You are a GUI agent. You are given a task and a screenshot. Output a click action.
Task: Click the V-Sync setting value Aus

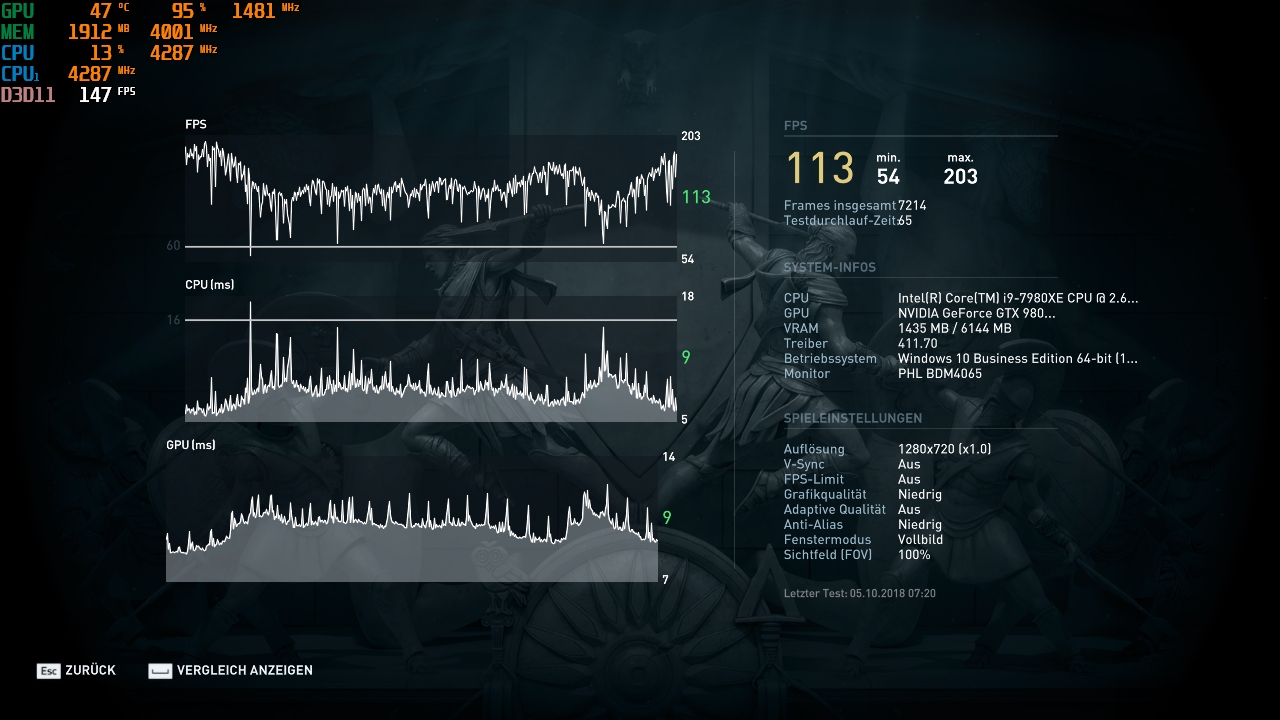(909, 464)
